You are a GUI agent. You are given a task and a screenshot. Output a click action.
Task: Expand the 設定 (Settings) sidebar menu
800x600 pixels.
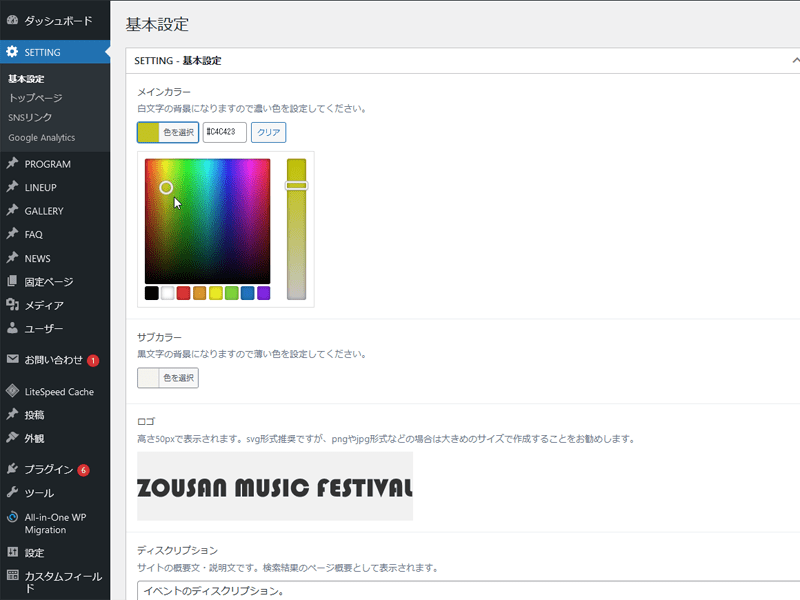point(12,551)
